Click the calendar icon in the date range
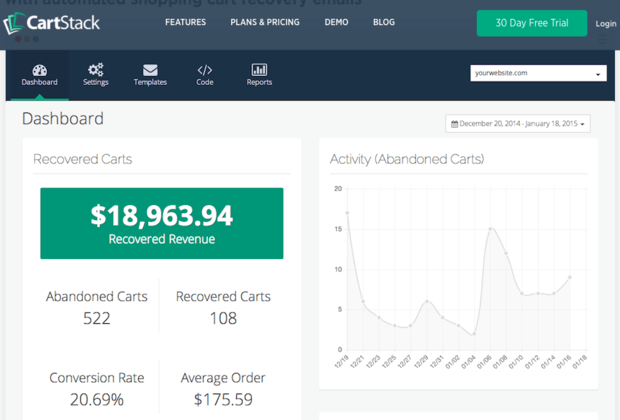Image resolution: width=620 pixels, height=420 pixels. pos(455,124)
